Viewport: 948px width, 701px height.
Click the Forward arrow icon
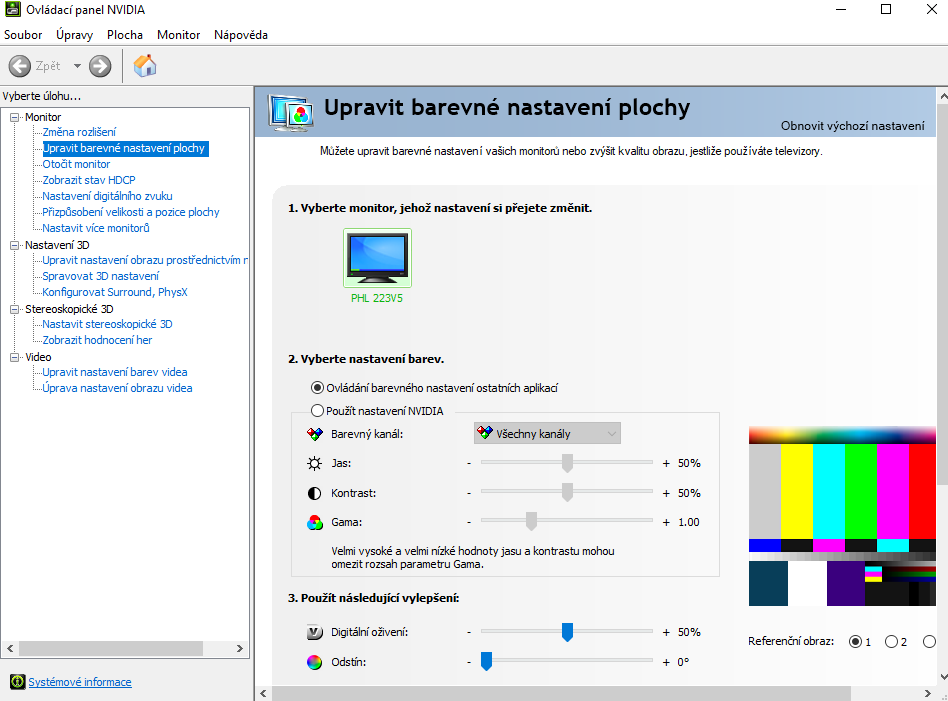click(100, 66)
